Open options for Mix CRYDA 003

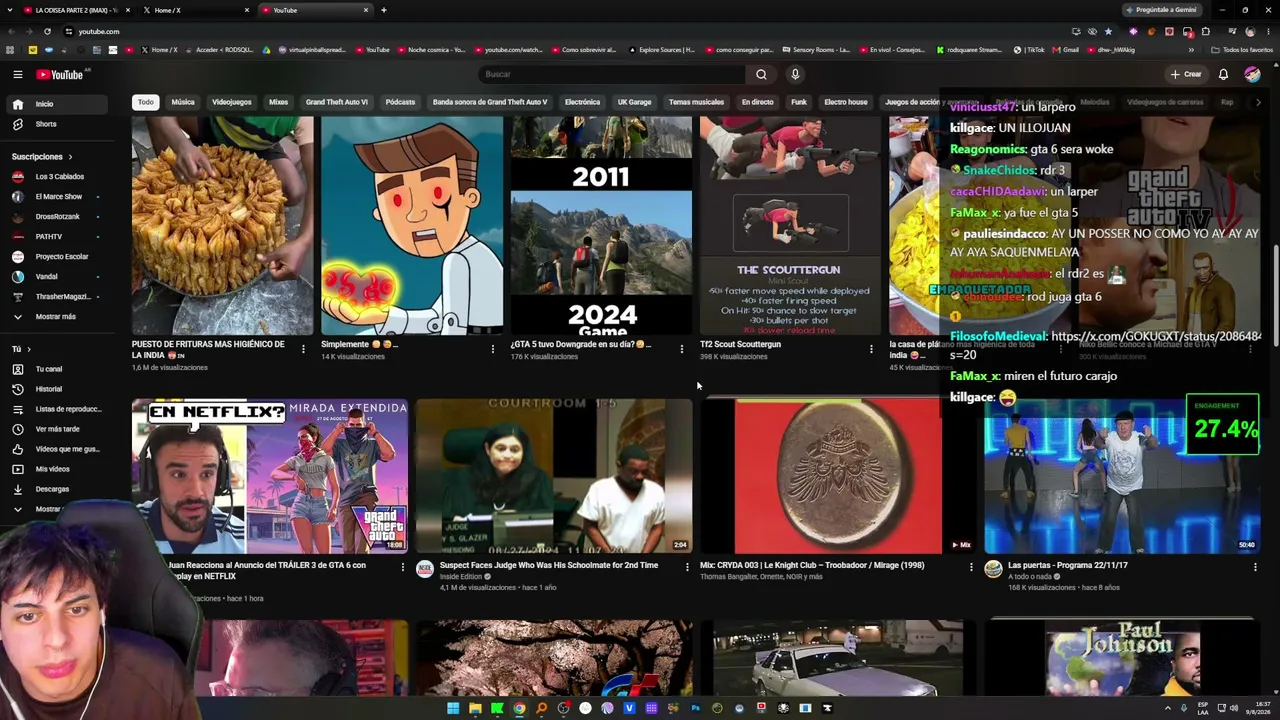971,567
